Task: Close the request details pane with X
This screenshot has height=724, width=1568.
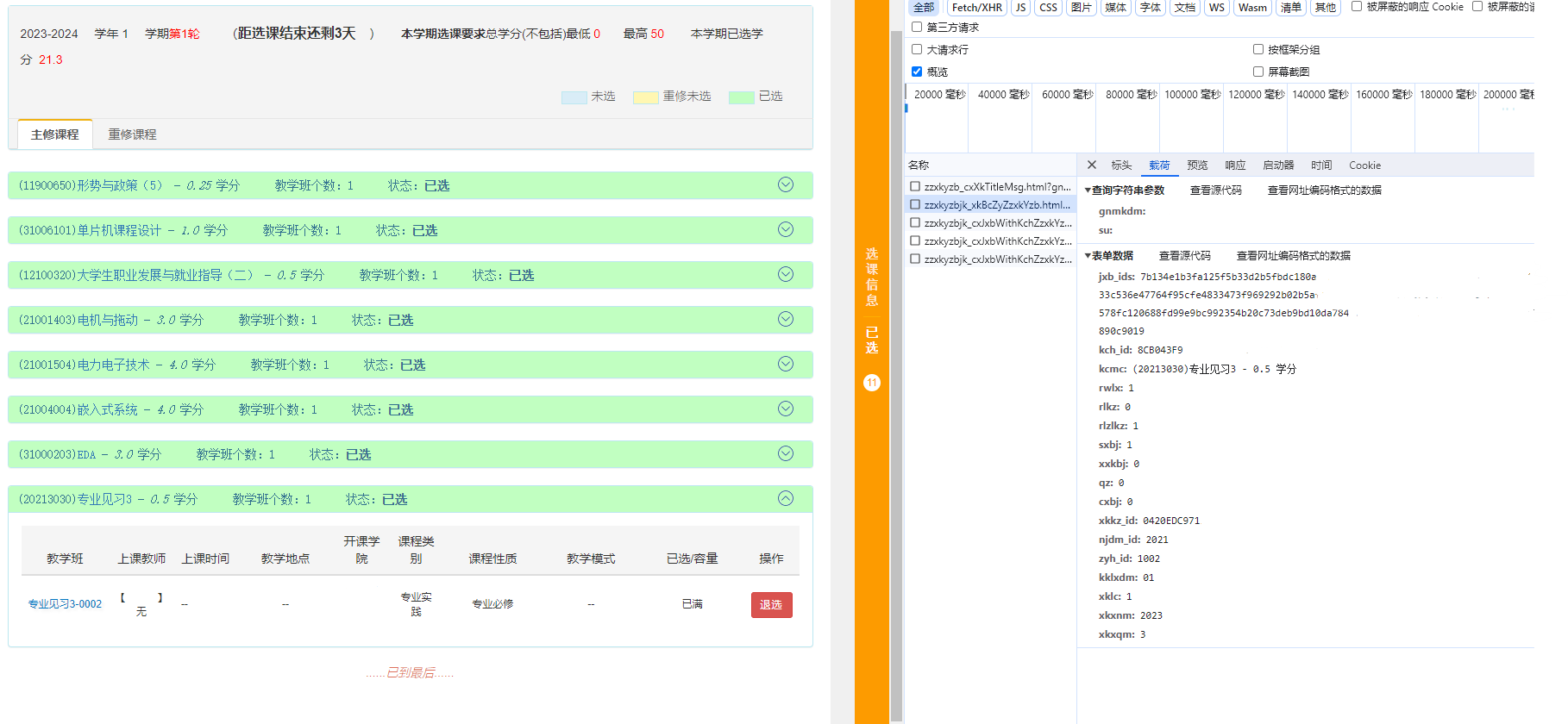Action: [1092, 165]
